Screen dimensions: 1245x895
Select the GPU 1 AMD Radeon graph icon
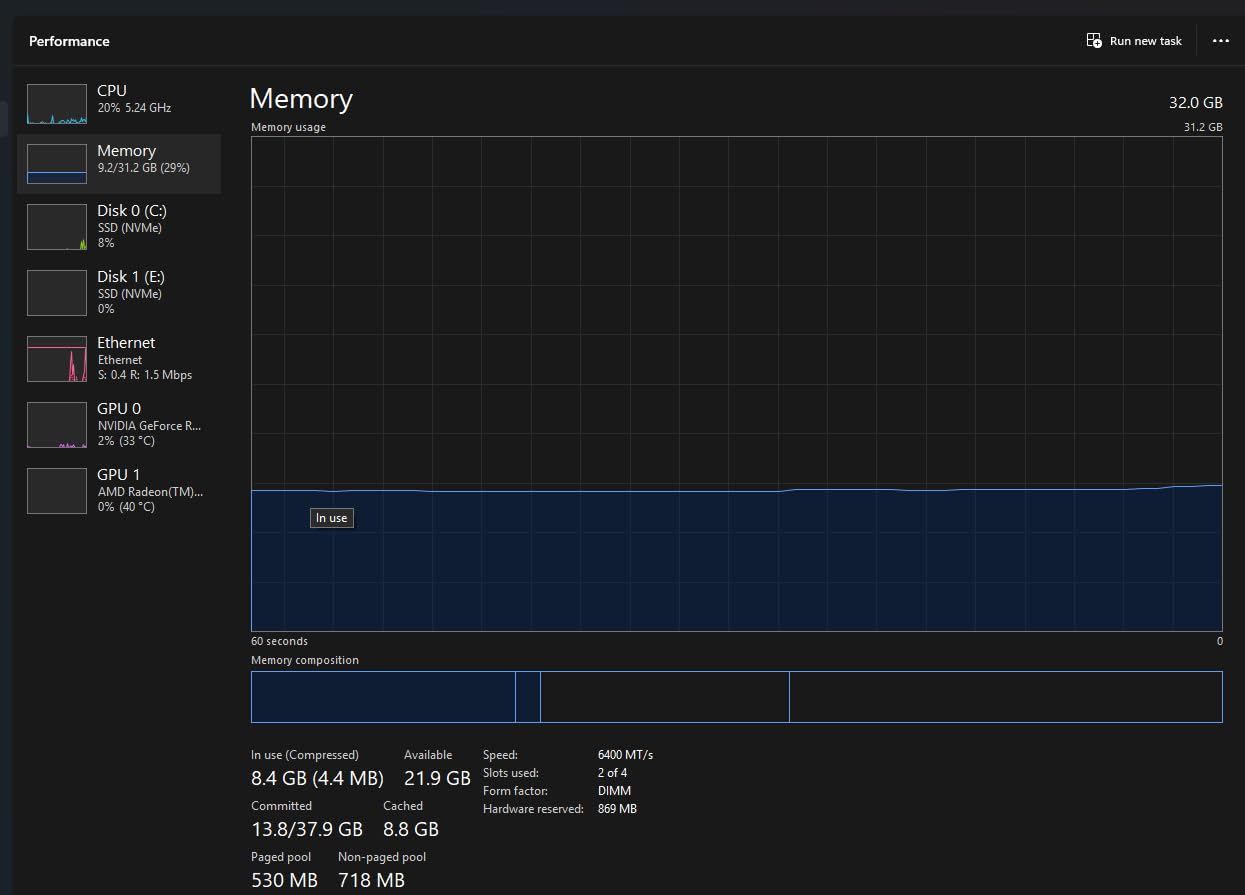[57, 491]
